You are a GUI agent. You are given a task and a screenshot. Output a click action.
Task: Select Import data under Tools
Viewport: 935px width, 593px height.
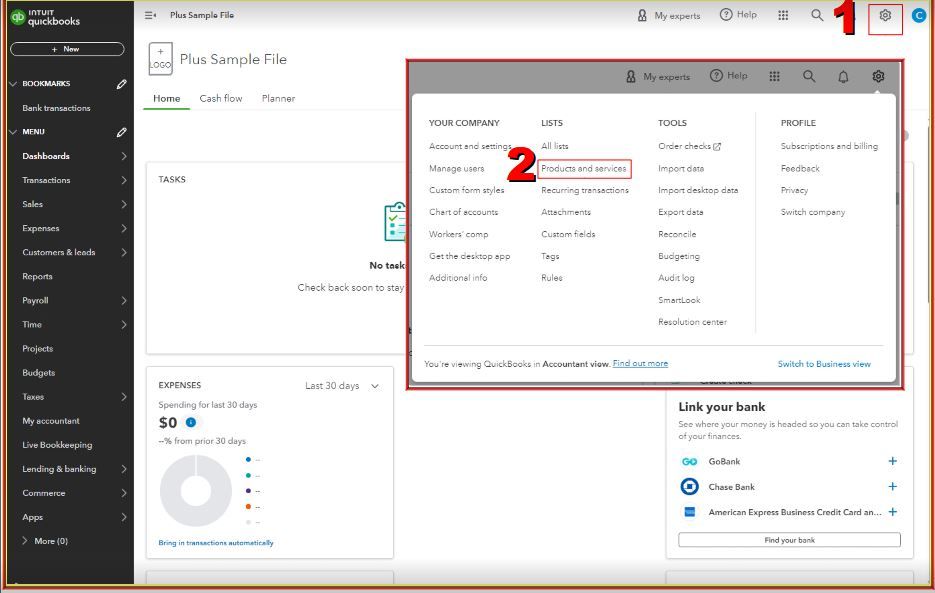[x=681, y=169]
